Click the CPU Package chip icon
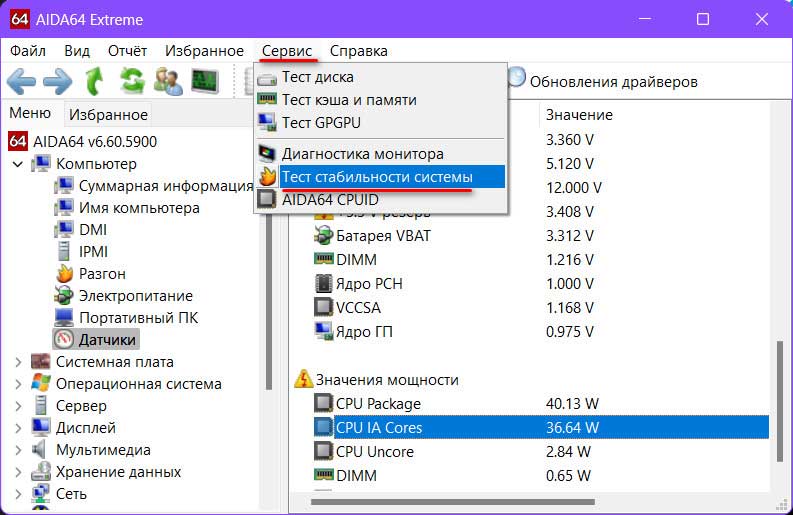 323,403
